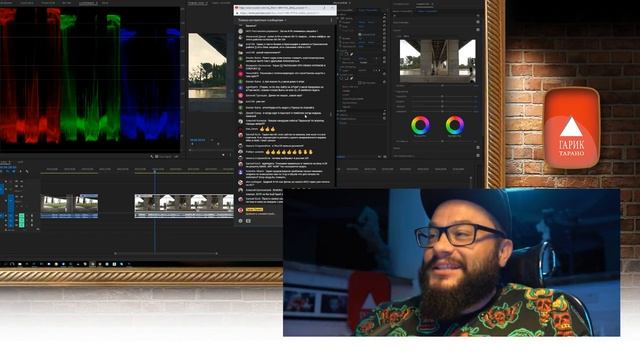Click the Super Chat icon beside the emoji icon
Image resolution: width=640 pixels, height=360 pixels.
click(x=248, y=221)
